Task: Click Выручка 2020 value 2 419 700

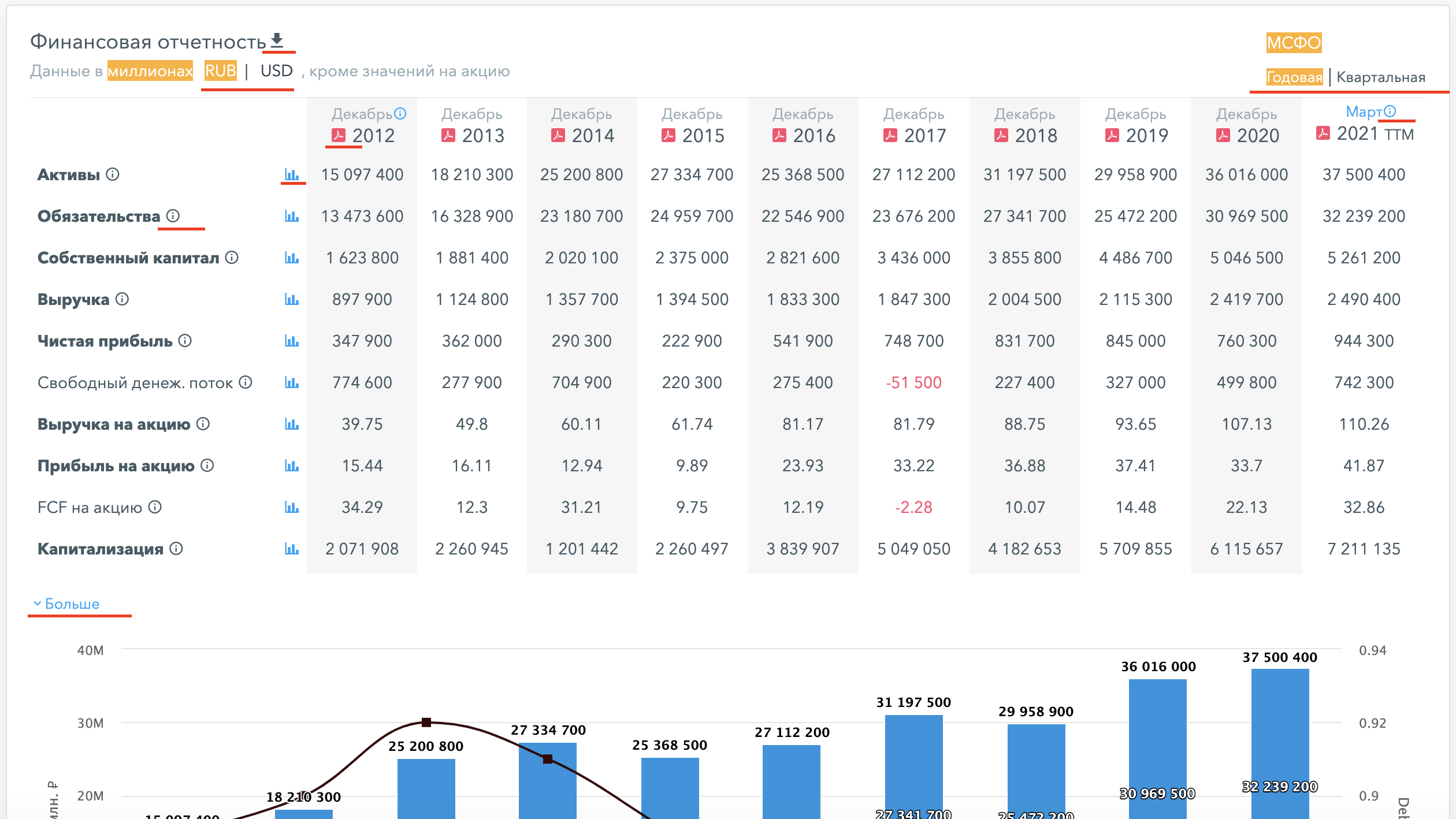Action: pyautogui.click(x=1246, y=299)
